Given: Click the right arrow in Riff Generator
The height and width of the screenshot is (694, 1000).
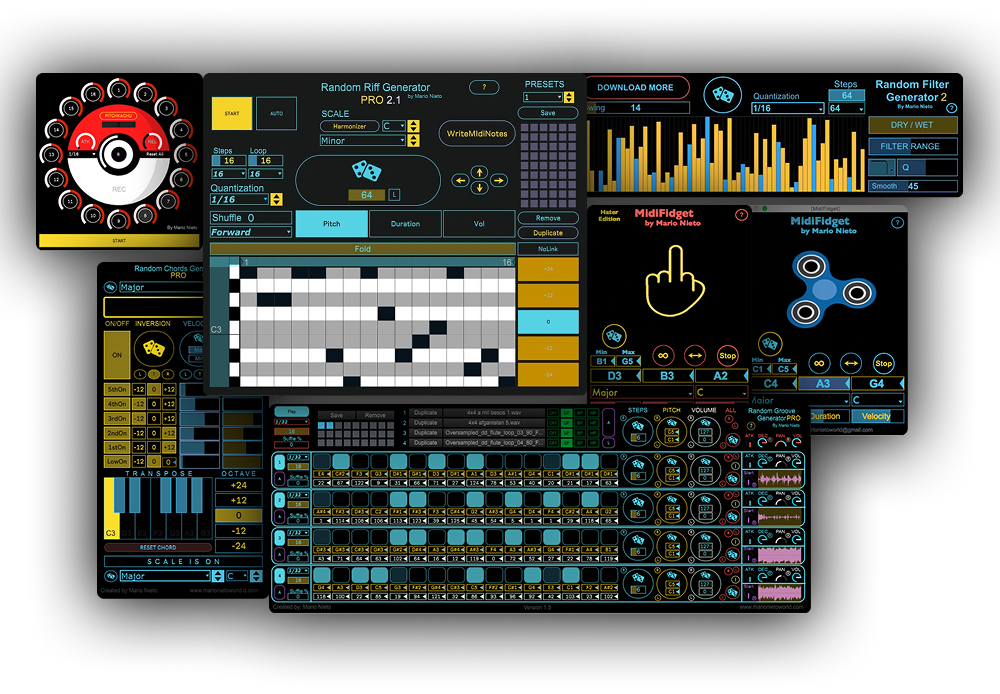Looking at the screenshot, I should 499,181.
